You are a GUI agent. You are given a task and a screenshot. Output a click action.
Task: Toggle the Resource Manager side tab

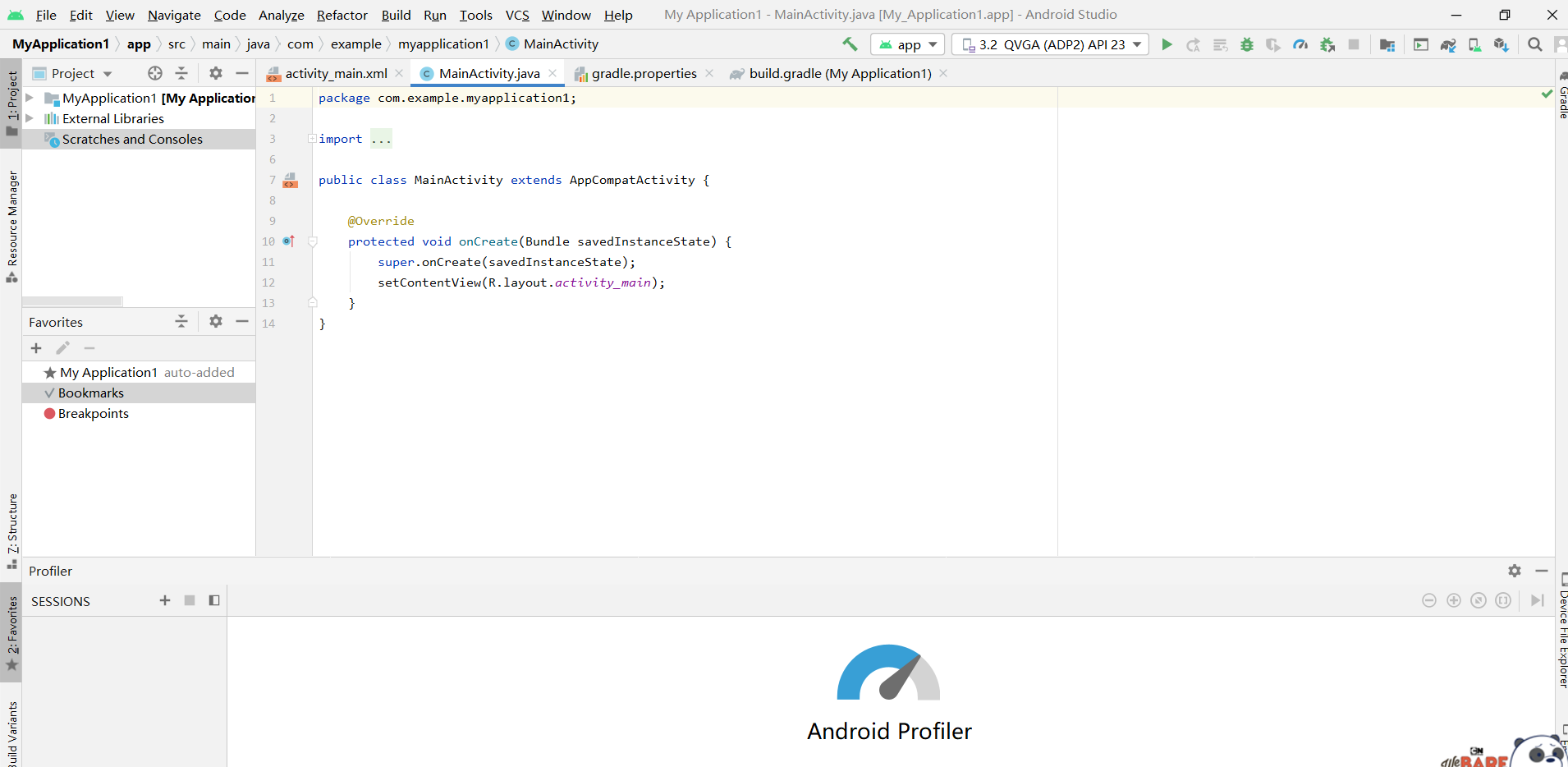click(11, 226)
